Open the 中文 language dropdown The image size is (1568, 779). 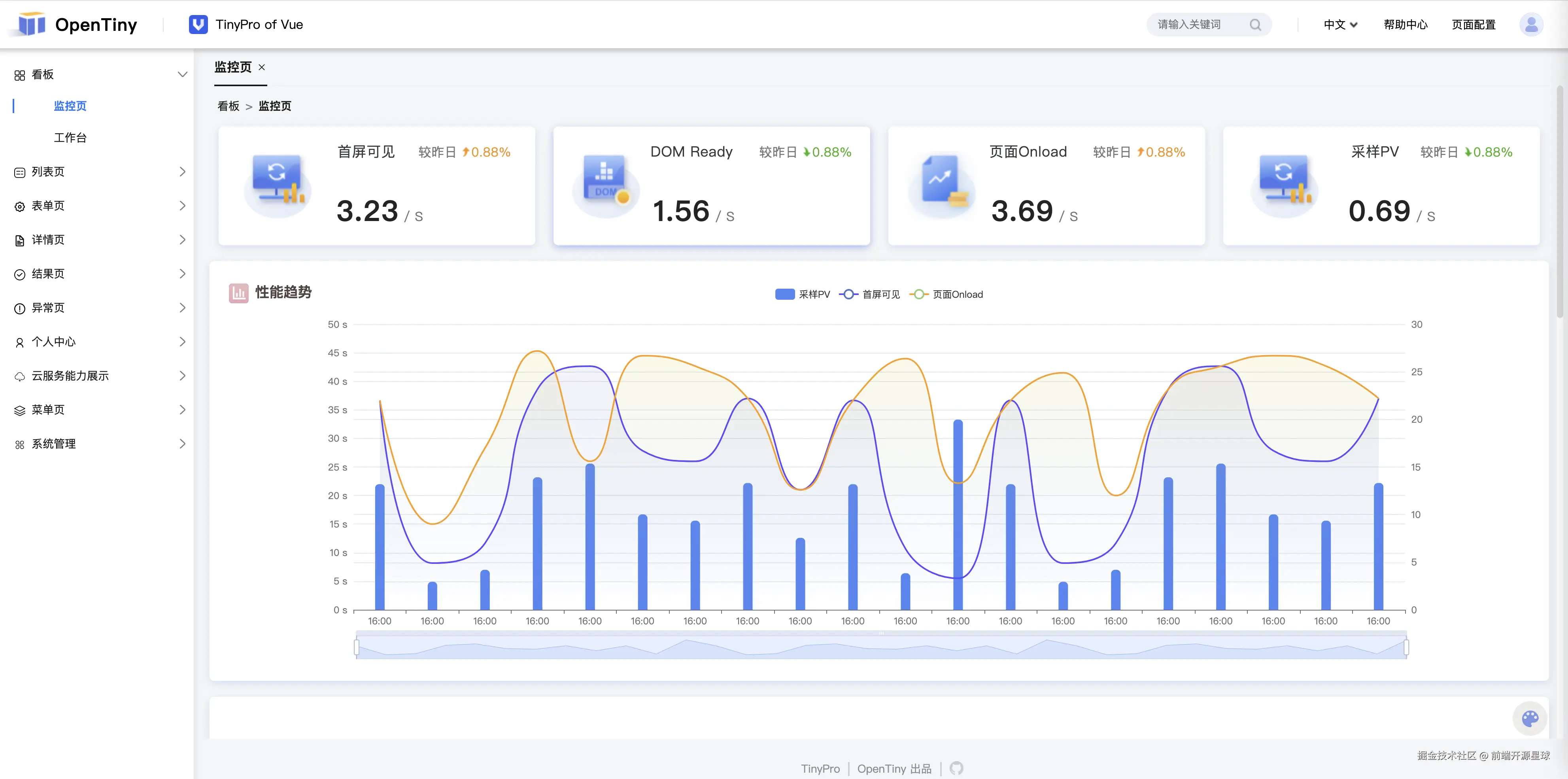(x=1340, y=25)
